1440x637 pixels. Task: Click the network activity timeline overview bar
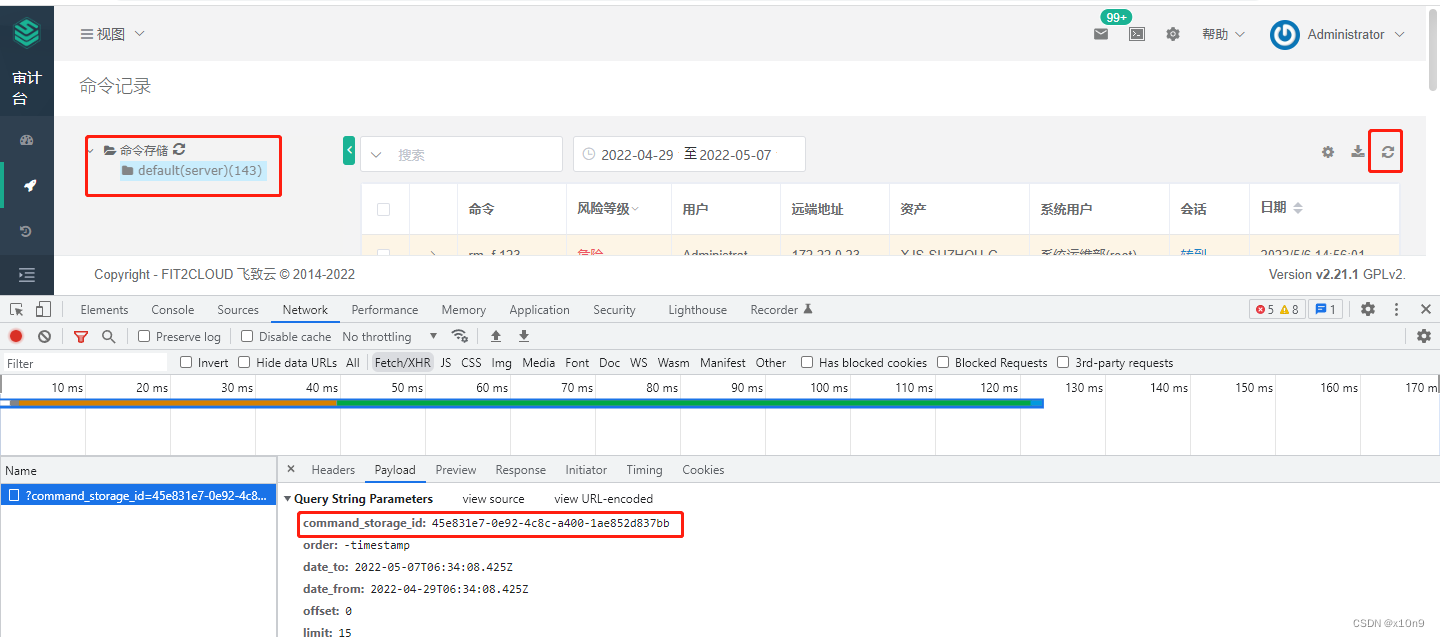pyautogui.click(x=520, y=403)
